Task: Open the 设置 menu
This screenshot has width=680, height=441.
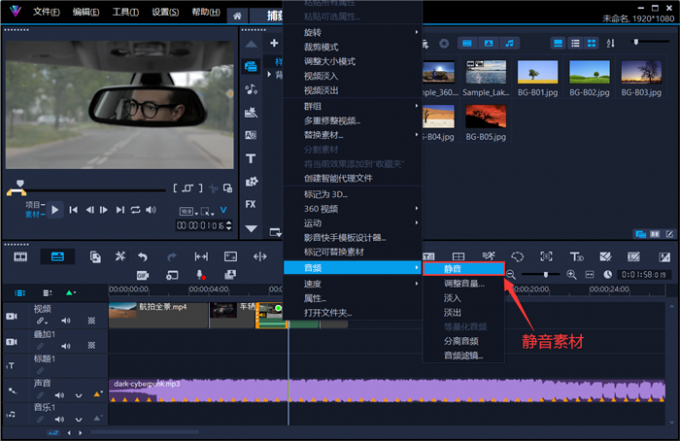Action: 165,12
